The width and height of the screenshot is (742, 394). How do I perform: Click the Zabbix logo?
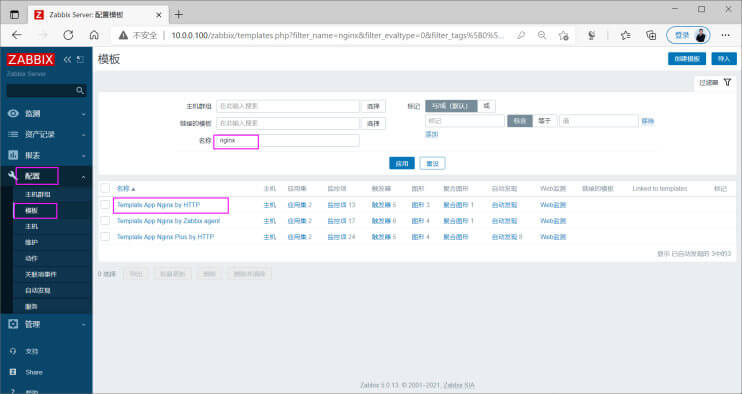click(31, 60)
